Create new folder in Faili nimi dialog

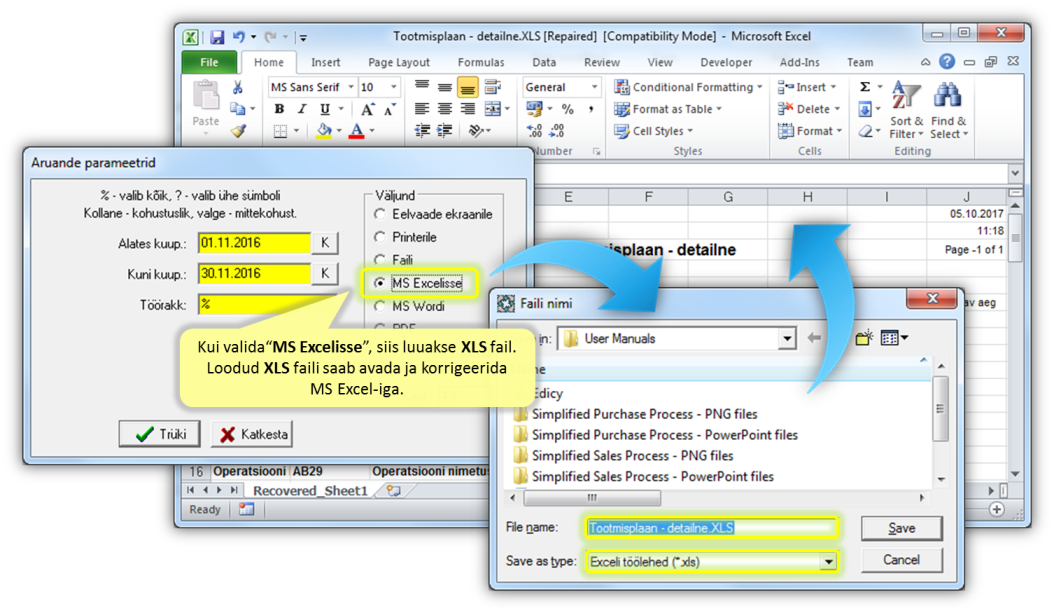coord(864,337)
